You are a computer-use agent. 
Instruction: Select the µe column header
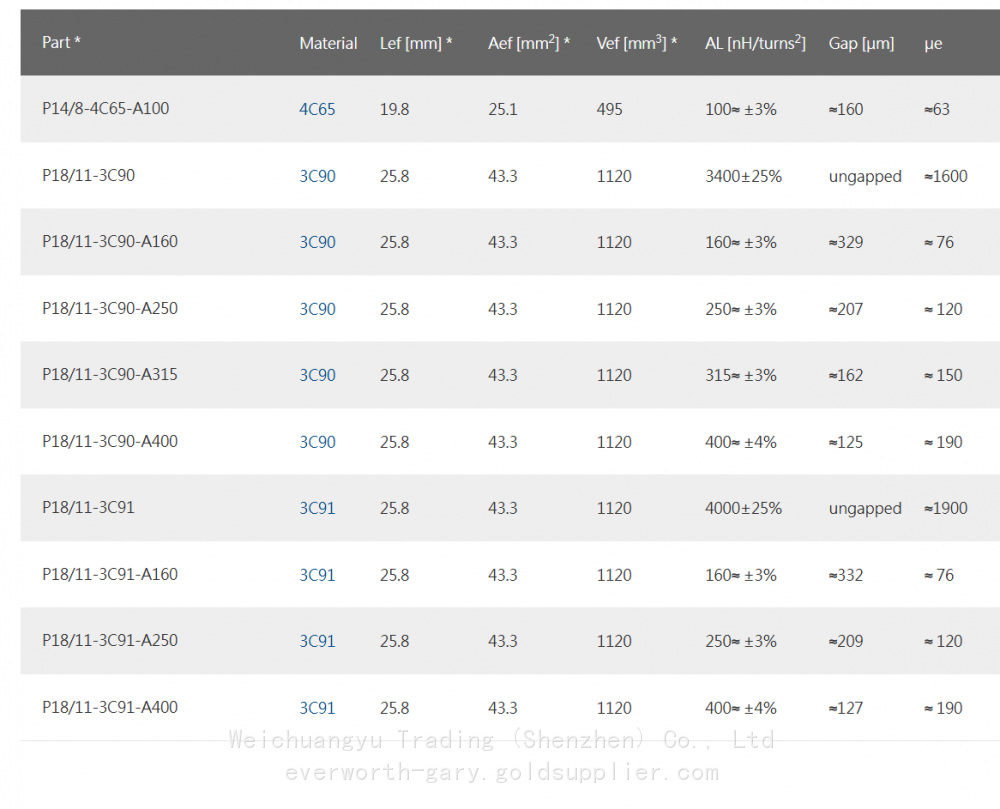click(x=933, y=43)
